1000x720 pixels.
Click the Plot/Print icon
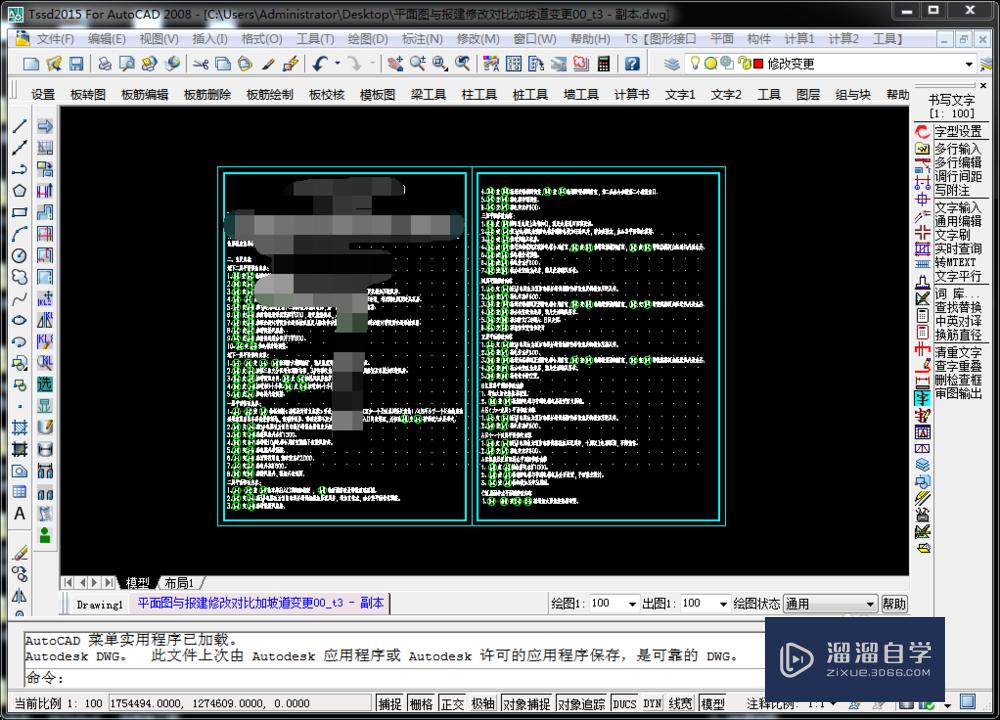coord(105,62)
